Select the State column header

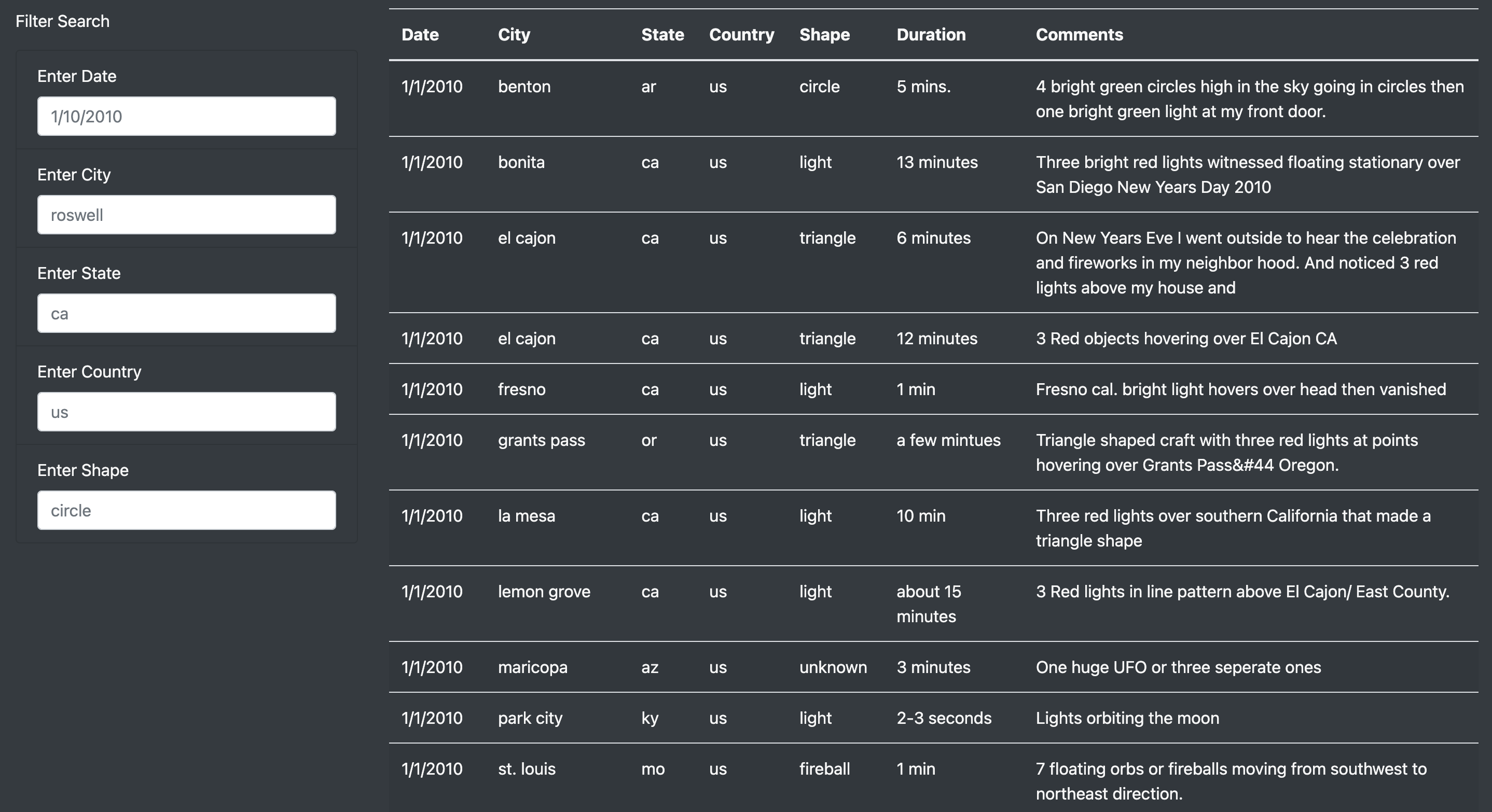tap(662, 34)
